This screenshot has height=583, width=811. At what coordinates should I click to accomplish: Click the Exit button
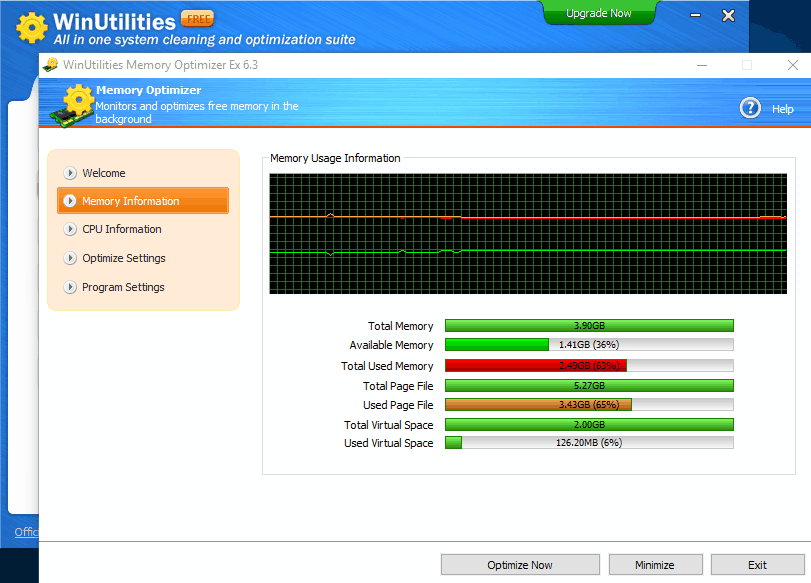(758, 565)
